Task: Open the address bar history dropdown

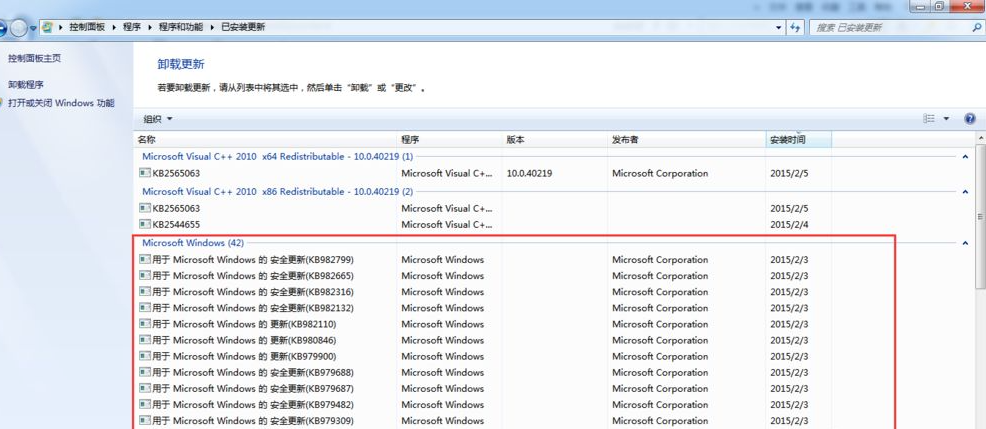Action: click(778, 28)
